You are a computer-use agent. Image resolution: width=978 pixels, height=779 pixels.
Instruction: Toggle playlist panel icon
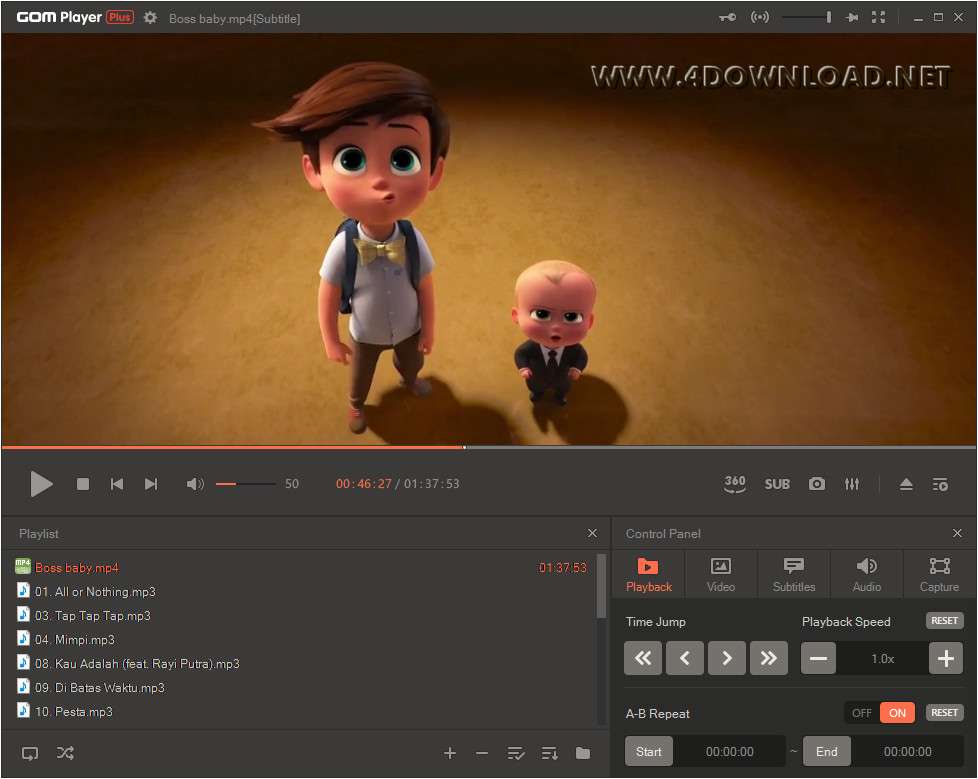[x=940, y=485]
